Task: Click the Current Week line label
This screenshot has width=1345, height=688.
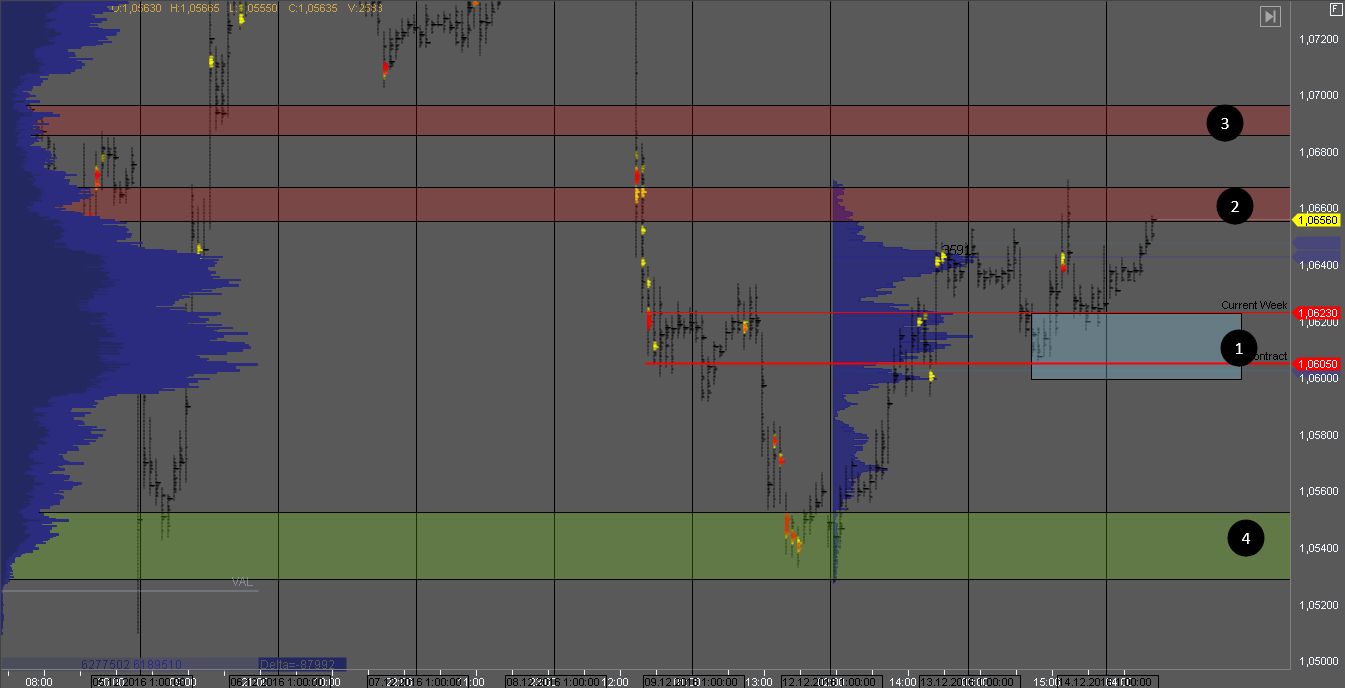Action: click(1254, 305)
